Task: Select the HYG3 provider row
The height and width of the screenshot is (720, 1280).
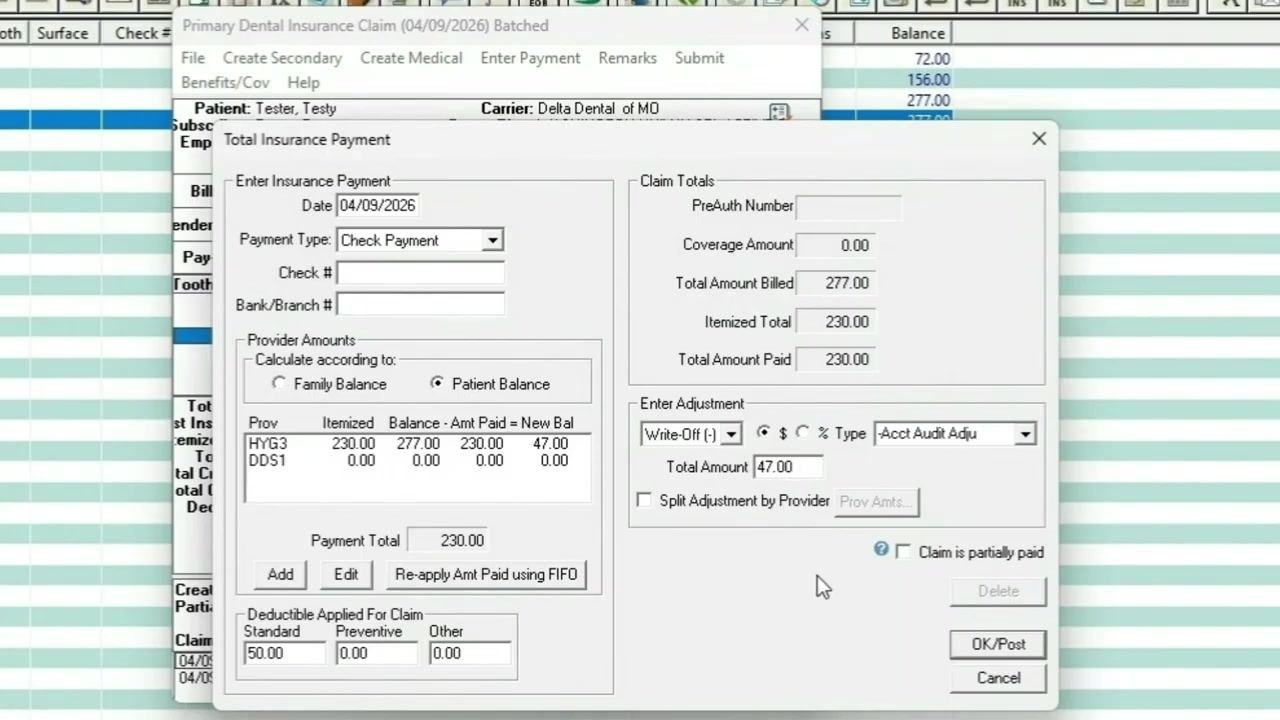Action: pyautogui.click(x=417, y=443)
